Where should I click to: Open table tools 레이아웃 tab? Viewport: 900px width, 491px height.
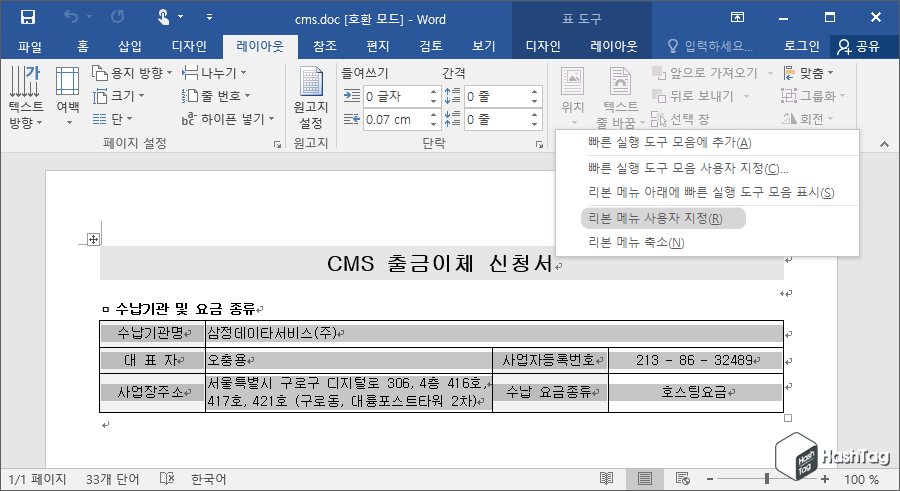pyautogui.click(x=614, y=46)
